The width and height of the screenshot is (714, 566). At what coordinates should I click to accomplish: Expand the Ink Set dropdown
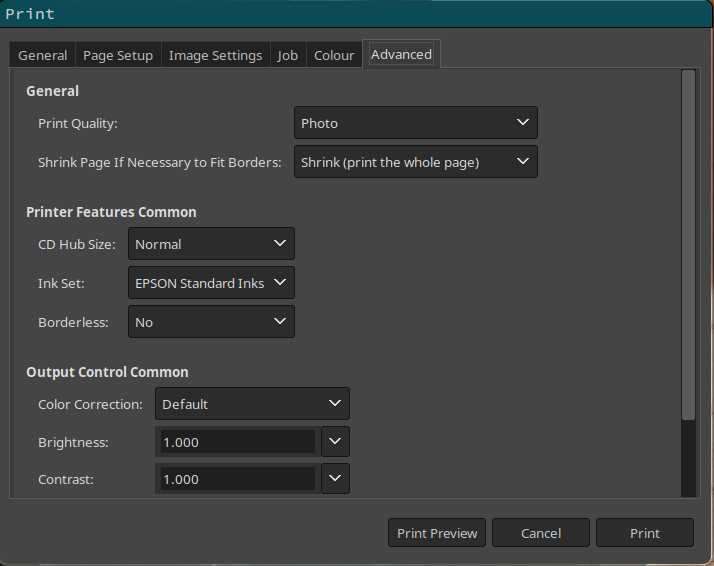(x=211, y=283)
